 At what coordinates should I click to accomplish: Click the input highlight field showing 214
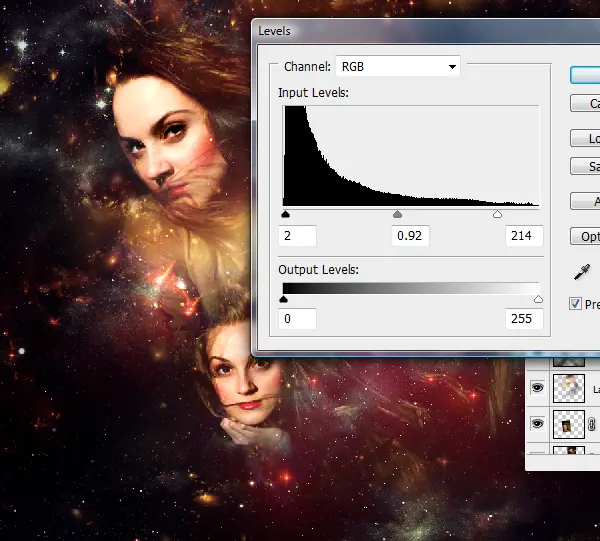tap(523, 236)
